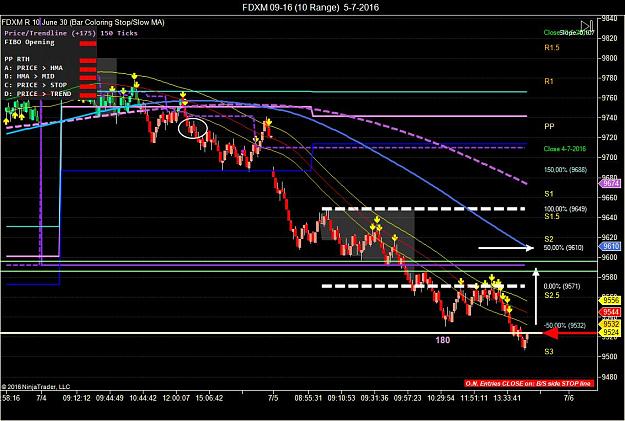Click the PP RTH label
This screenshot has height=421, width=625.
pyautogui.click(x=17, y=59)
